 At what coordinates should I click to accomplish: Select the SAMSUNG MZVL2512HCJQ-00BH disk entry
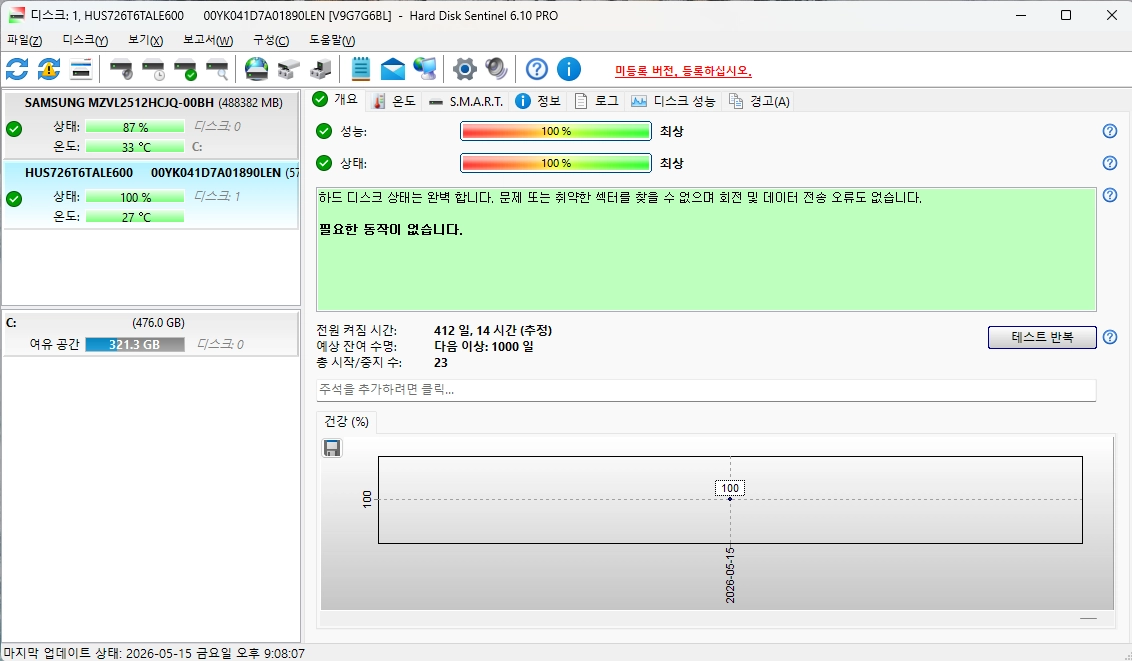(151, 125)
